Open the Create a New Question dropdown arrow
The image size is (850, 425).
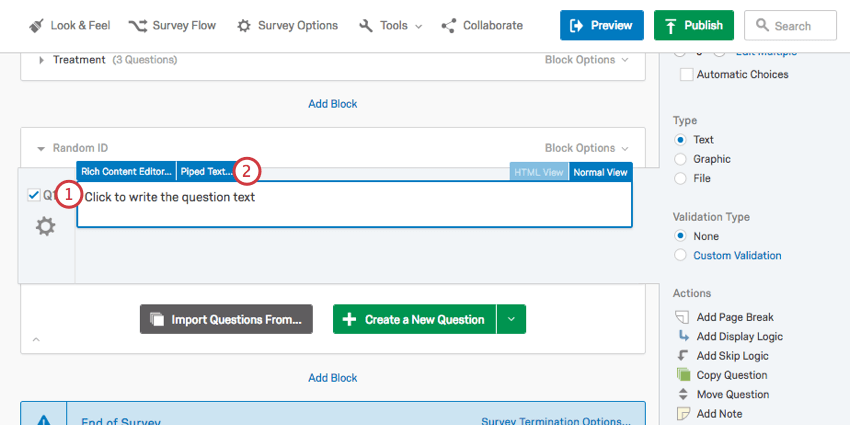[511, 319]
